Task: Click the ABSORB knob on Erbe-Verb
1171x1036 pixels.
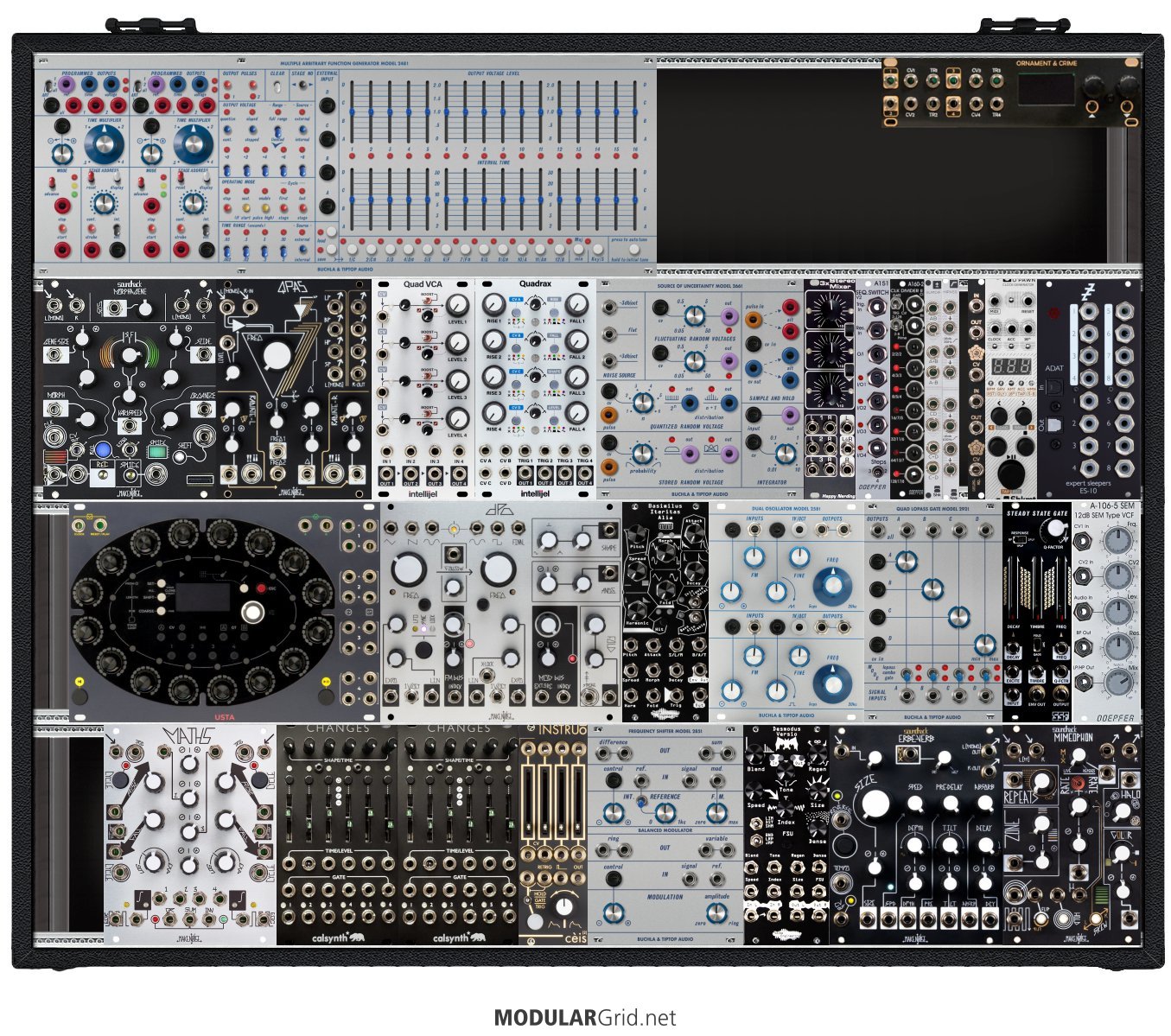Action: (984, 804)
